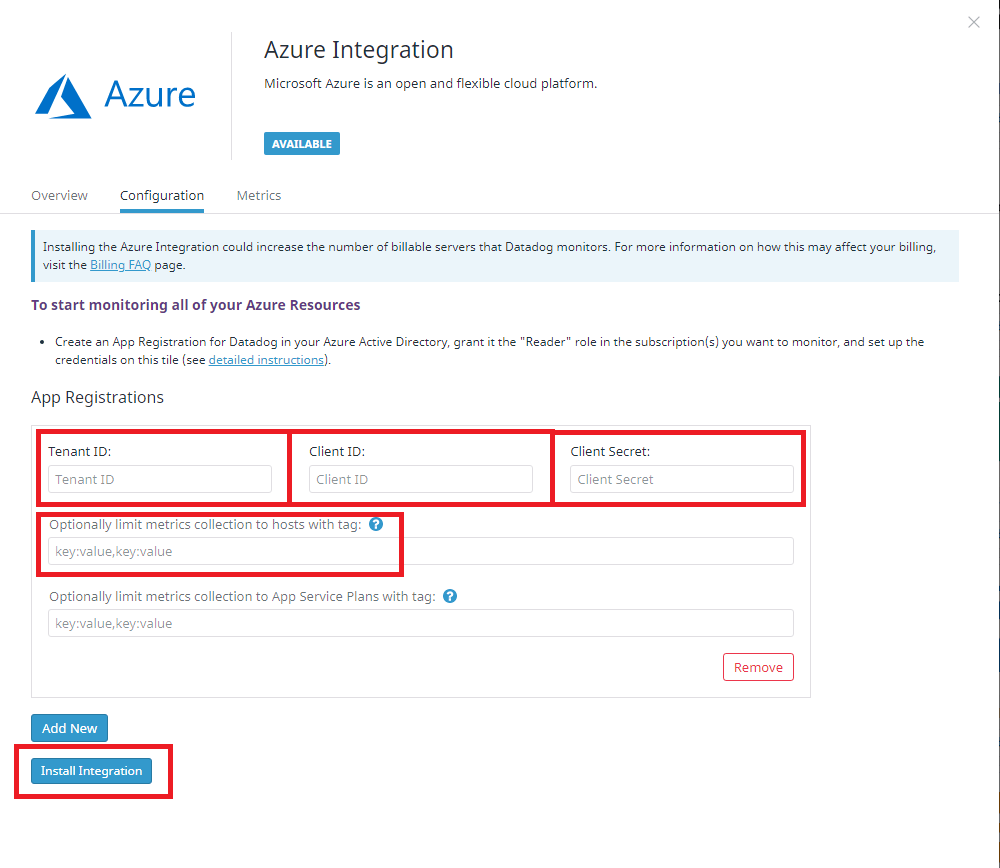Click the Add New button
This screenshot has height=868, width=1000.
pyautogui.click(x=69, y=728)
